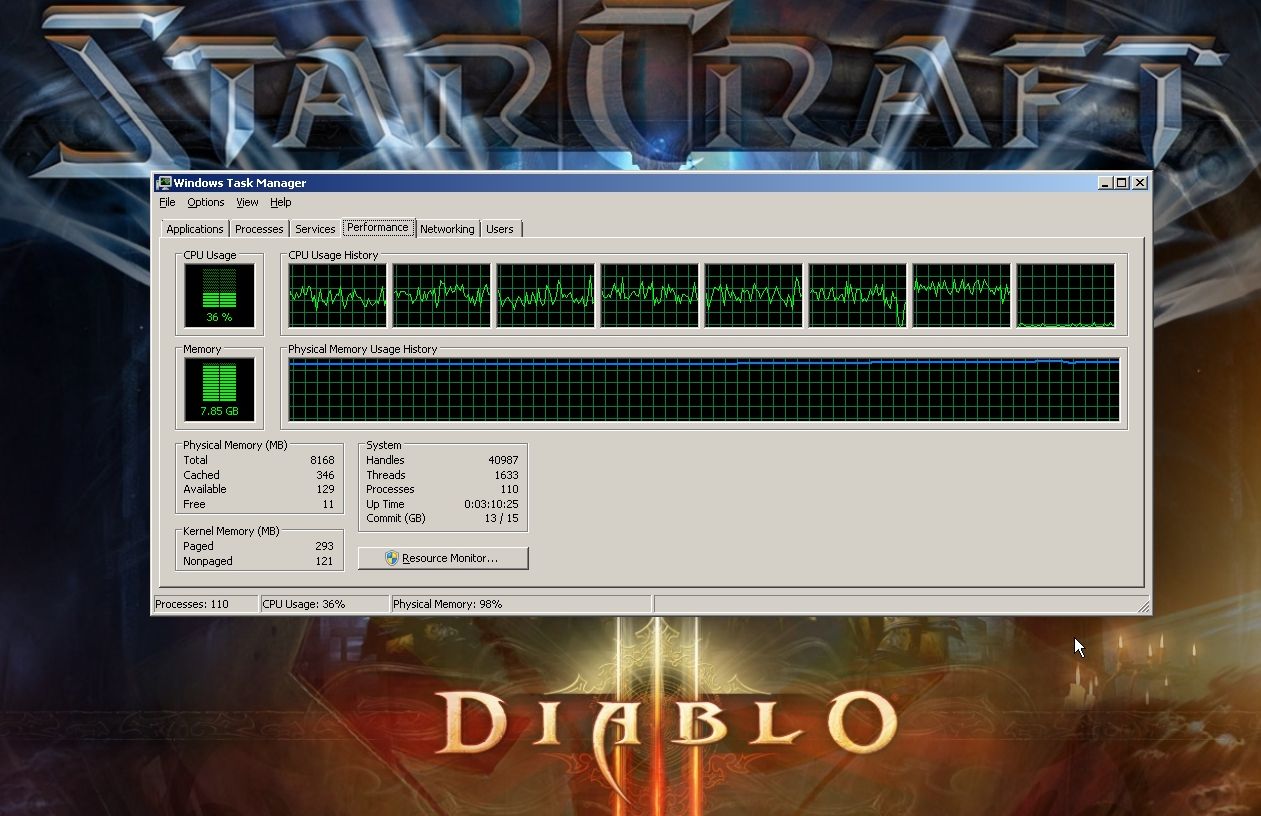Switch to the Processes tab
This screenshot has width=1261, height=816.
pyautogui.click(x=259, y=229)
